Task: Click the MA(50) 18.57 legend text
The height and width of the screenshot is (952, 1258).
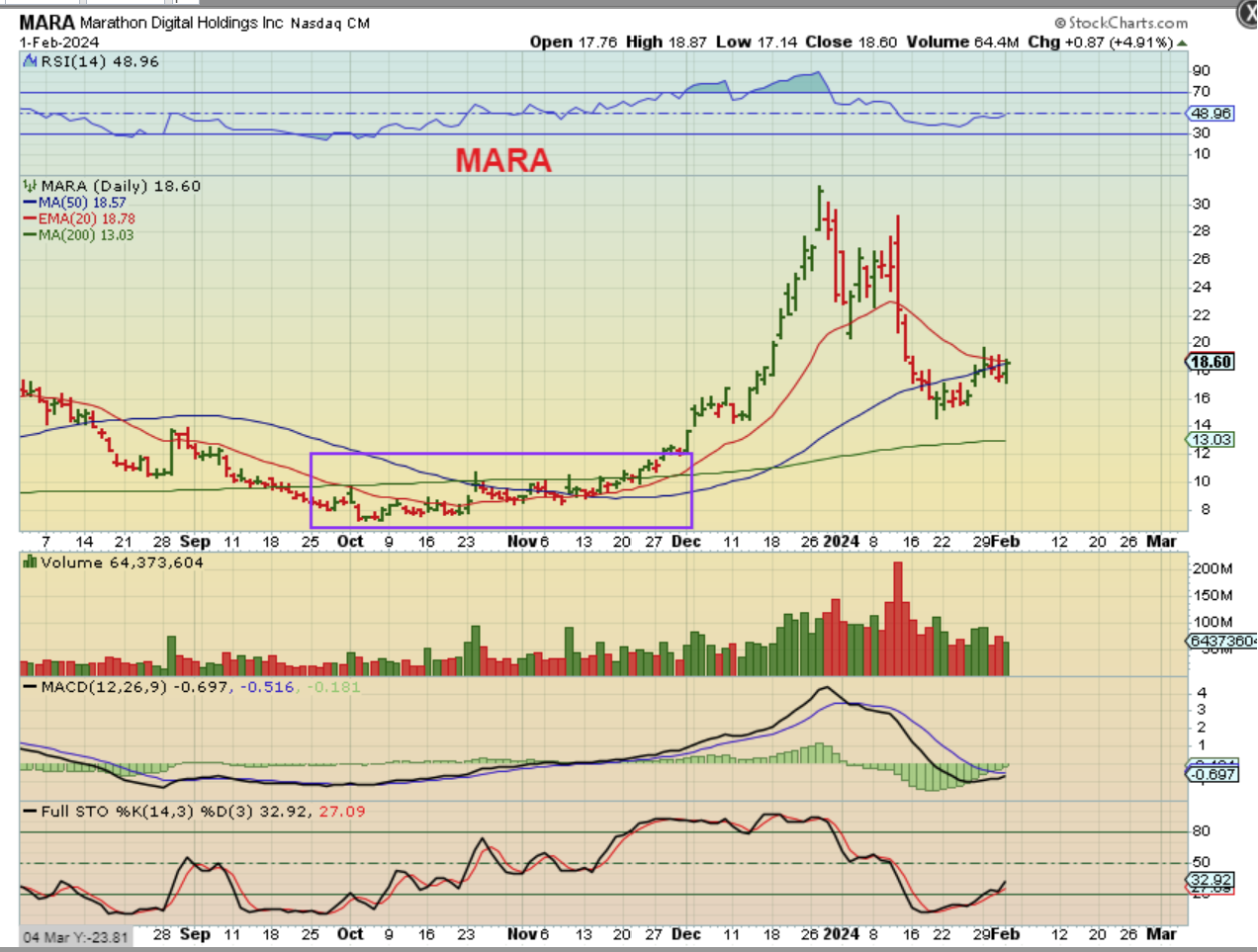Action: [x=82, y=203]
